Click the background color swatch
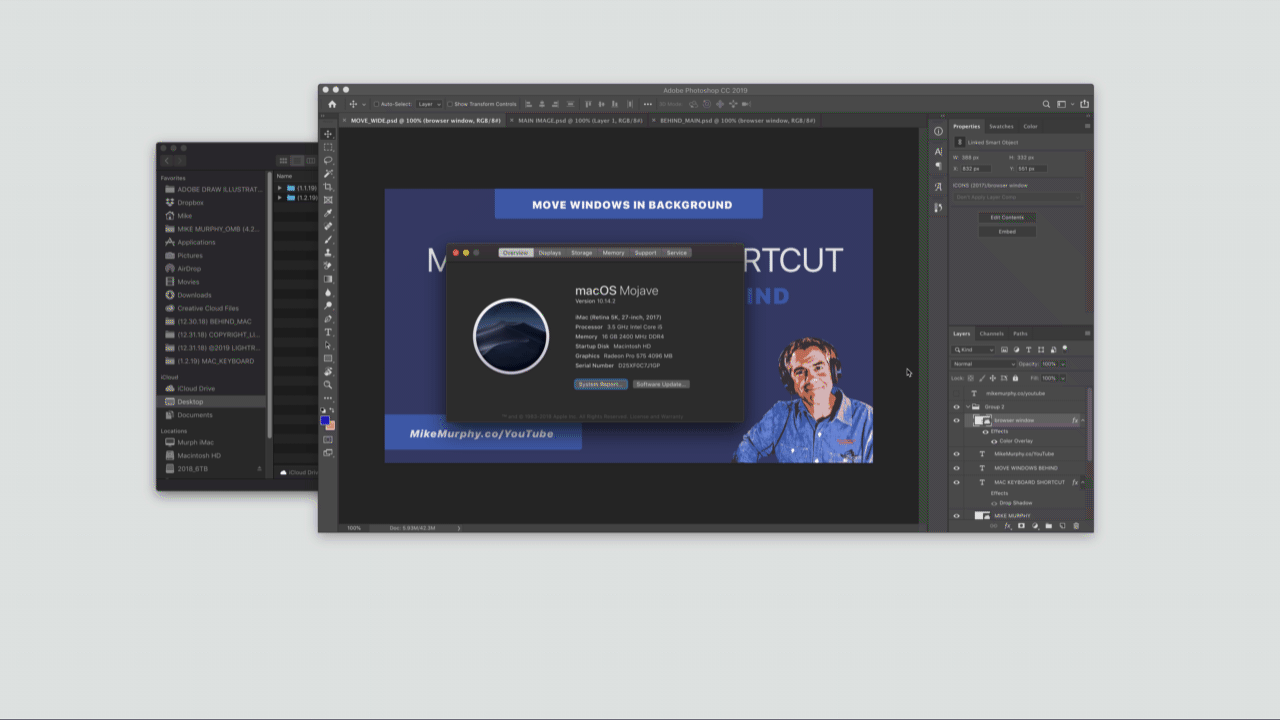 331,426
